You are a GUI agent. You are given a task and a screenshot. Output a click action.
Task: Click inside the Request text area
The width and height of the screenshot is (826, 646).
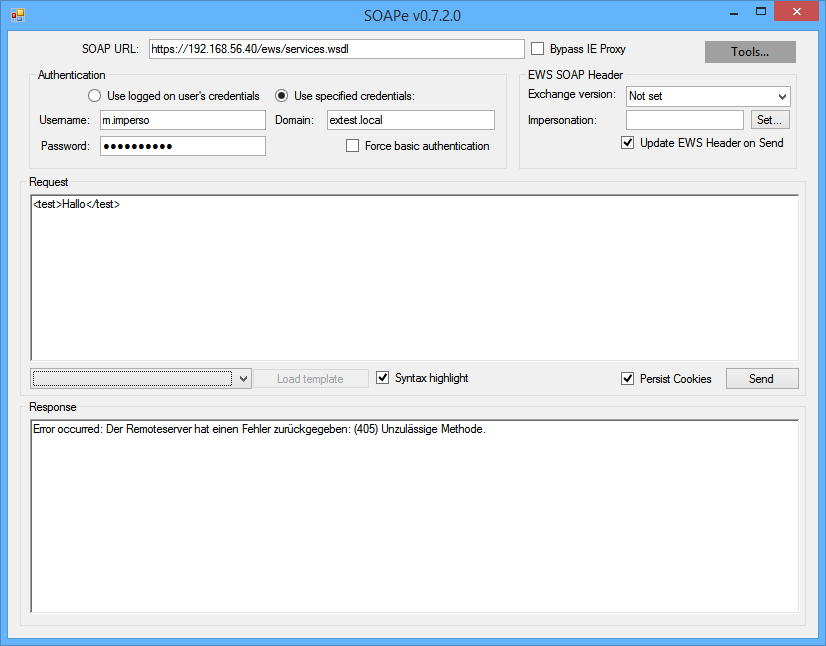(415, 278)
